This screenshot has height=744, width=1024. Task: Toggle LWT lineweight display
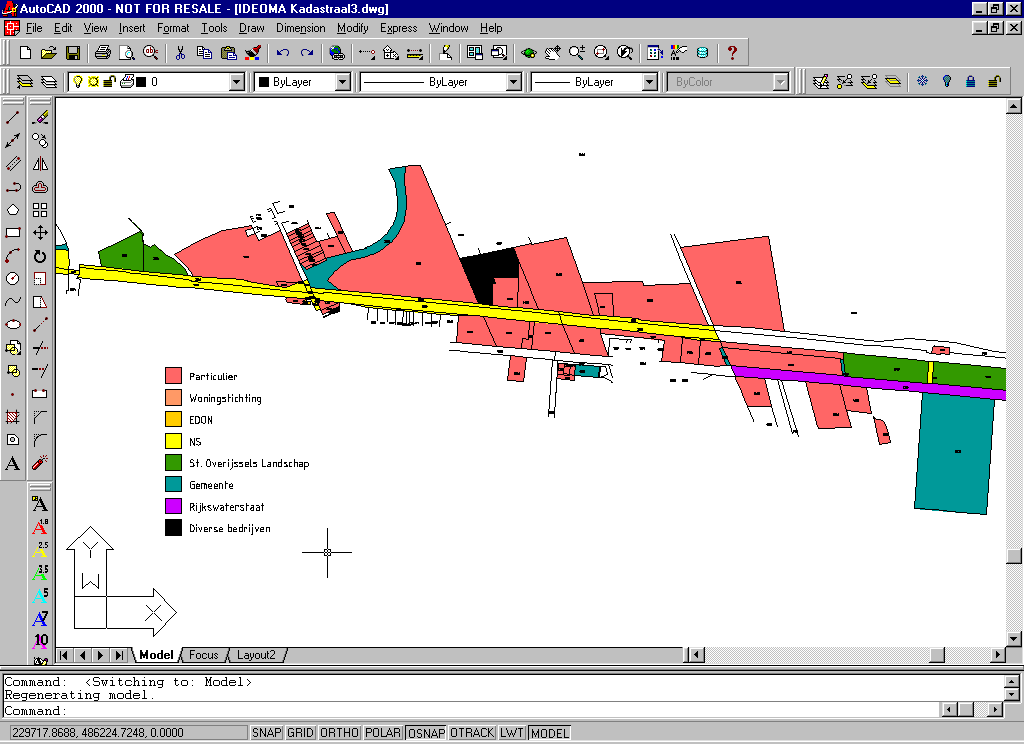(x=512, y=733)
